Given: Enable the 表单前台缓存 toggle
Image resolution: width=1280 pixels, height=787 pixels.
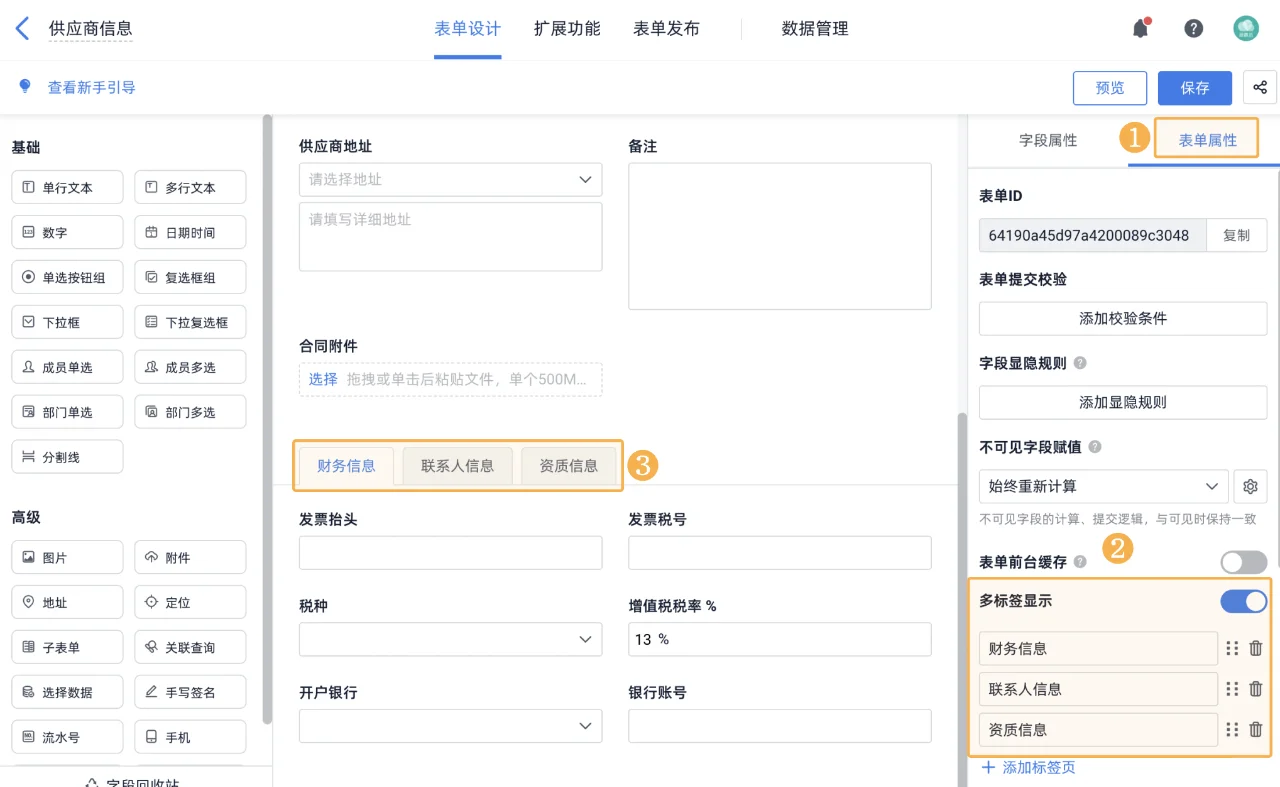Looking at the screenshot, I should (x=1243, y=562).
